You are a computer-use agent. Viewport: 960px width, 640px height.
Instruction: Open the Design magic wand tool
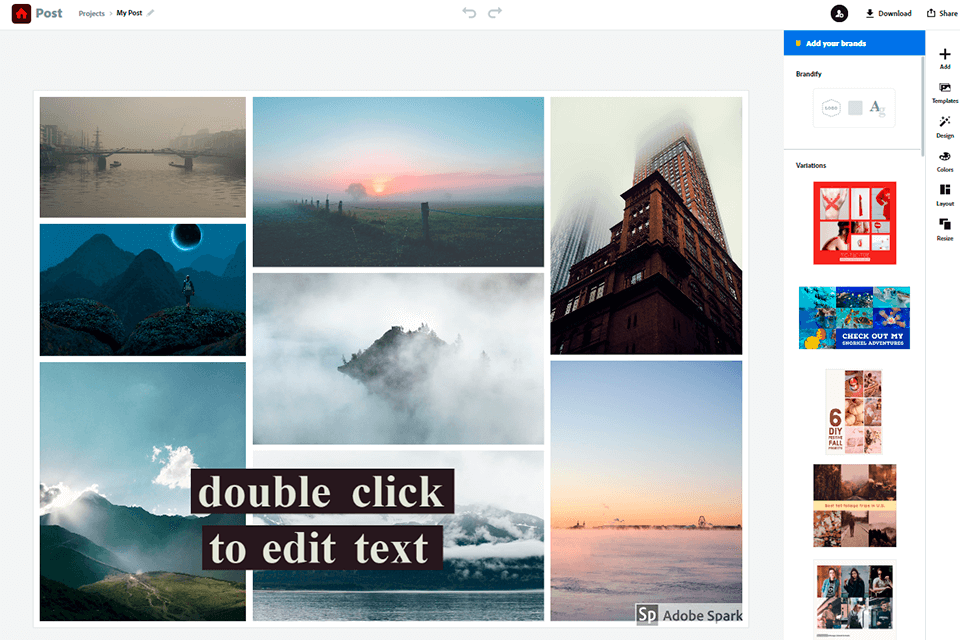coord(945,126)
